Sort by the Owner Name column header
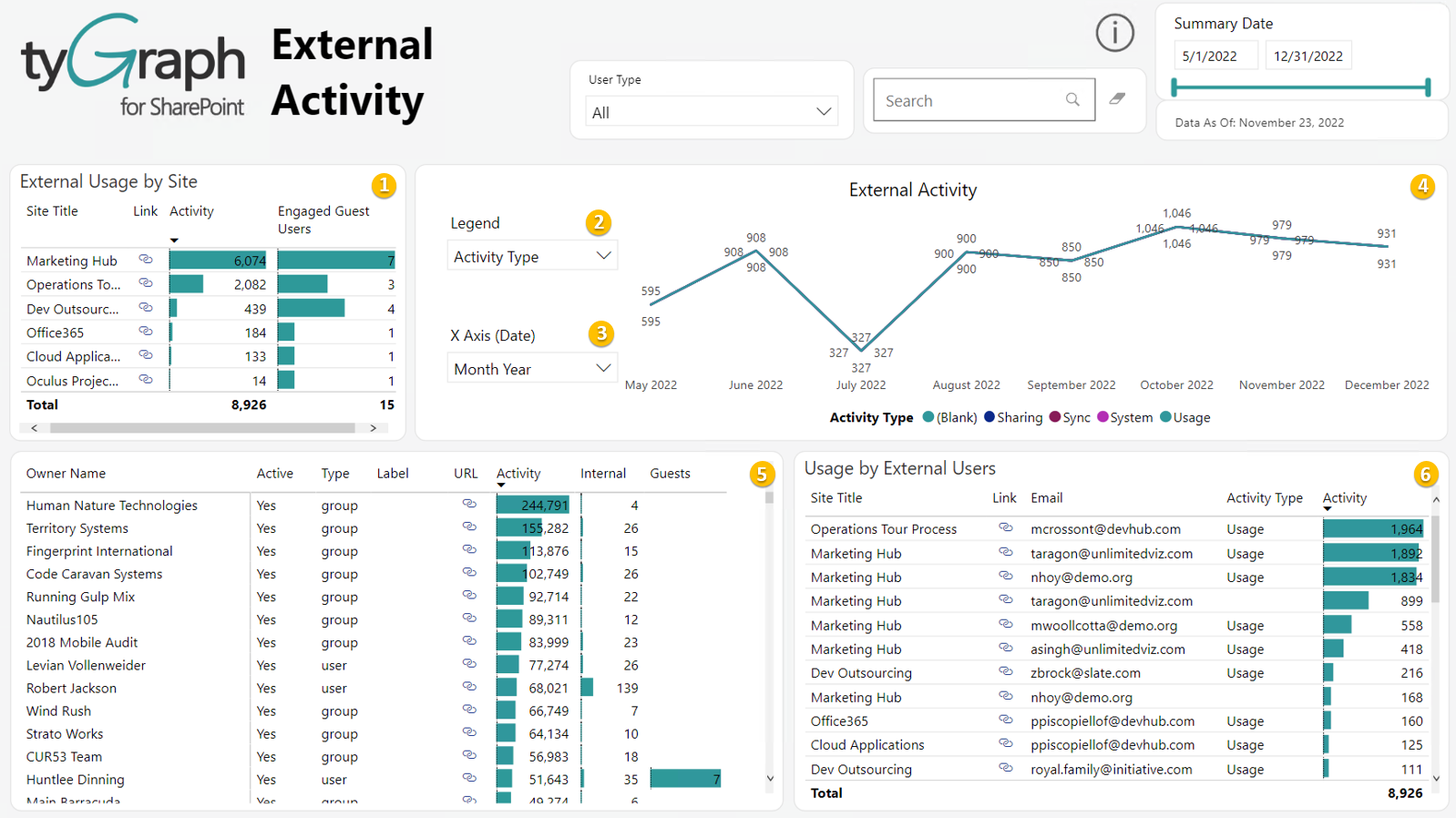The image size is (1456, 818). click(x=66, y=474)
